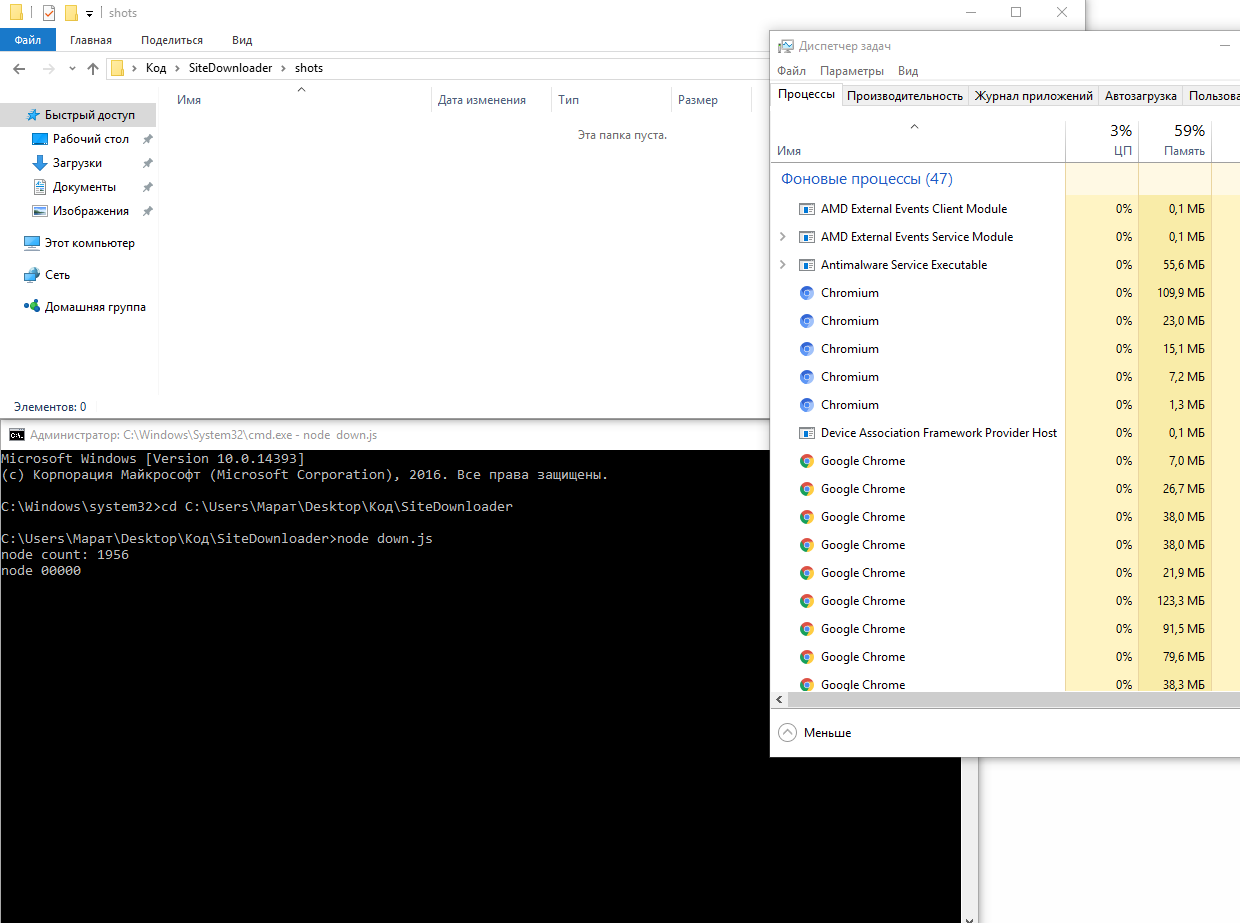Go up one folder level arrow
Viewport: 1240px width, 923px height.
tap(93, 68)
